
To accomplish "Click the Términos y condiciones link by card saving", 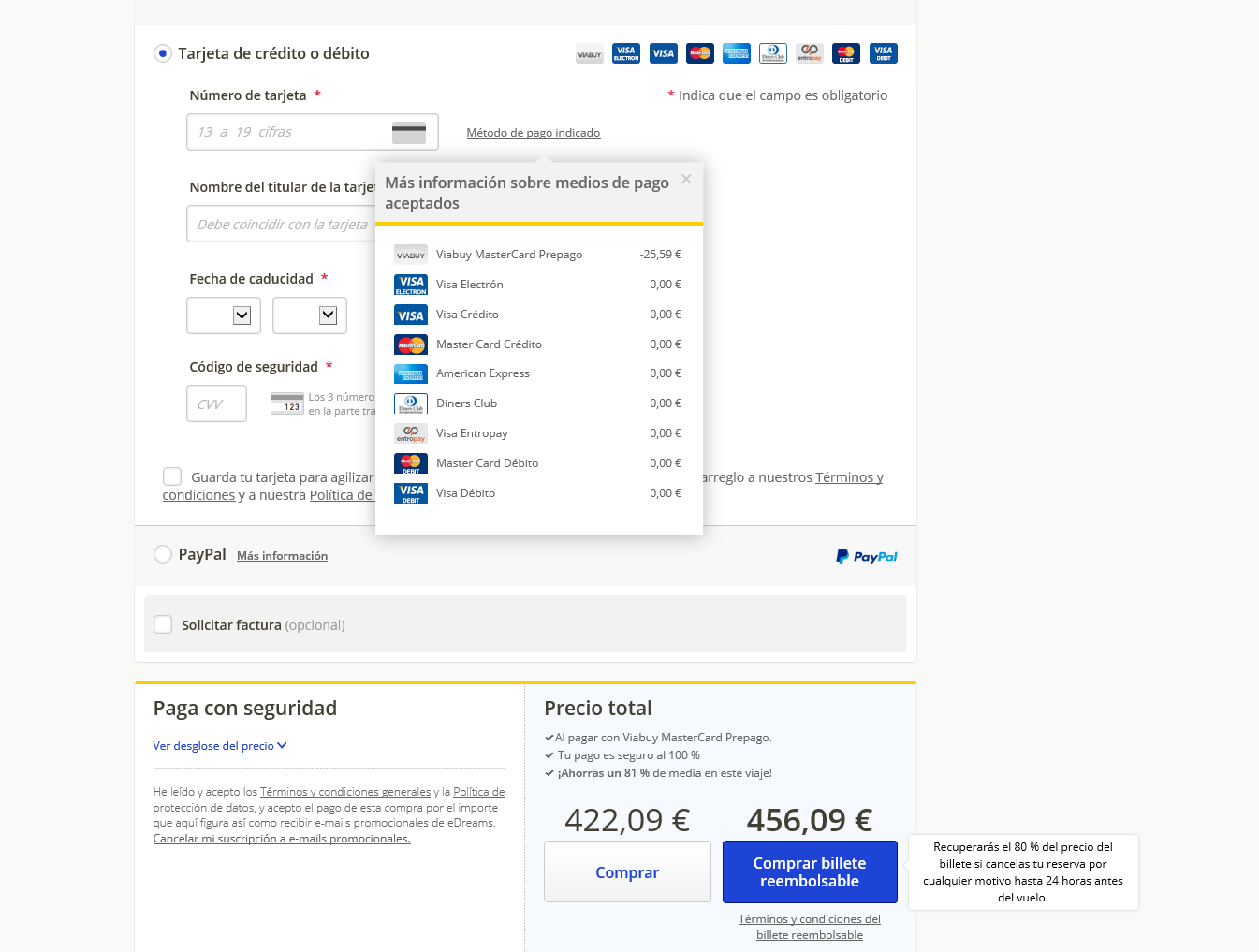I will pos(523,486).
